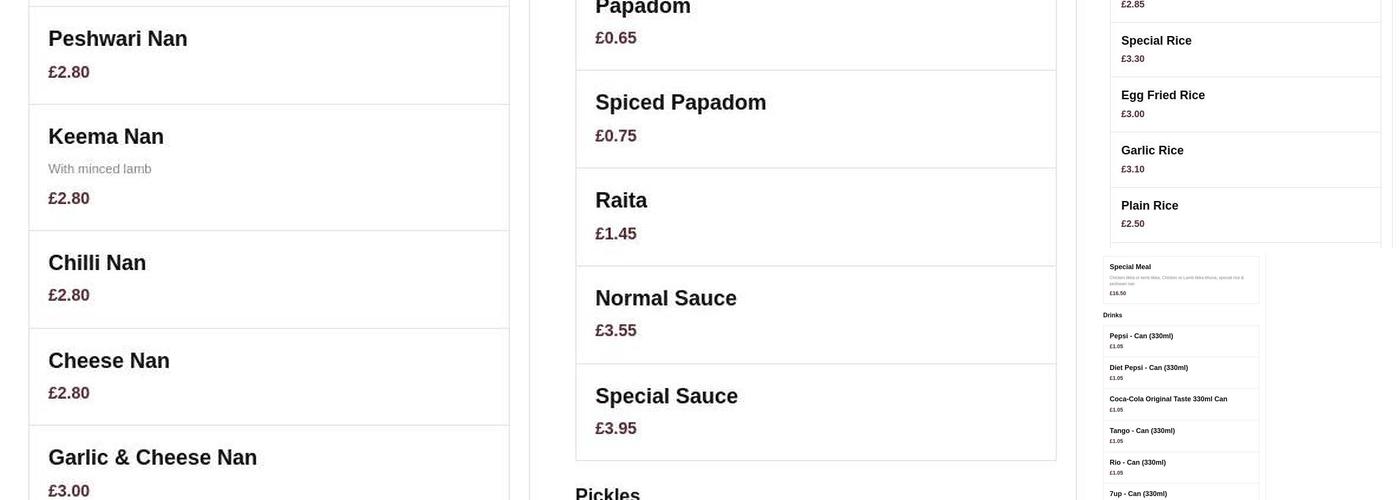Click the Spiced Papadom item
The image size is (1400, 500).
(x=815, y=118)
